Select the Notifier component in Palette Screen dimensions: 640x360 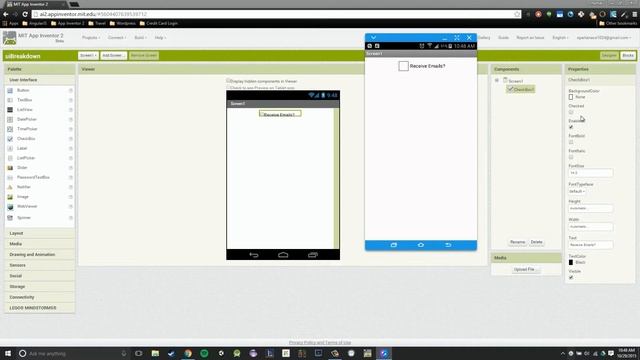tap(24, 187)
